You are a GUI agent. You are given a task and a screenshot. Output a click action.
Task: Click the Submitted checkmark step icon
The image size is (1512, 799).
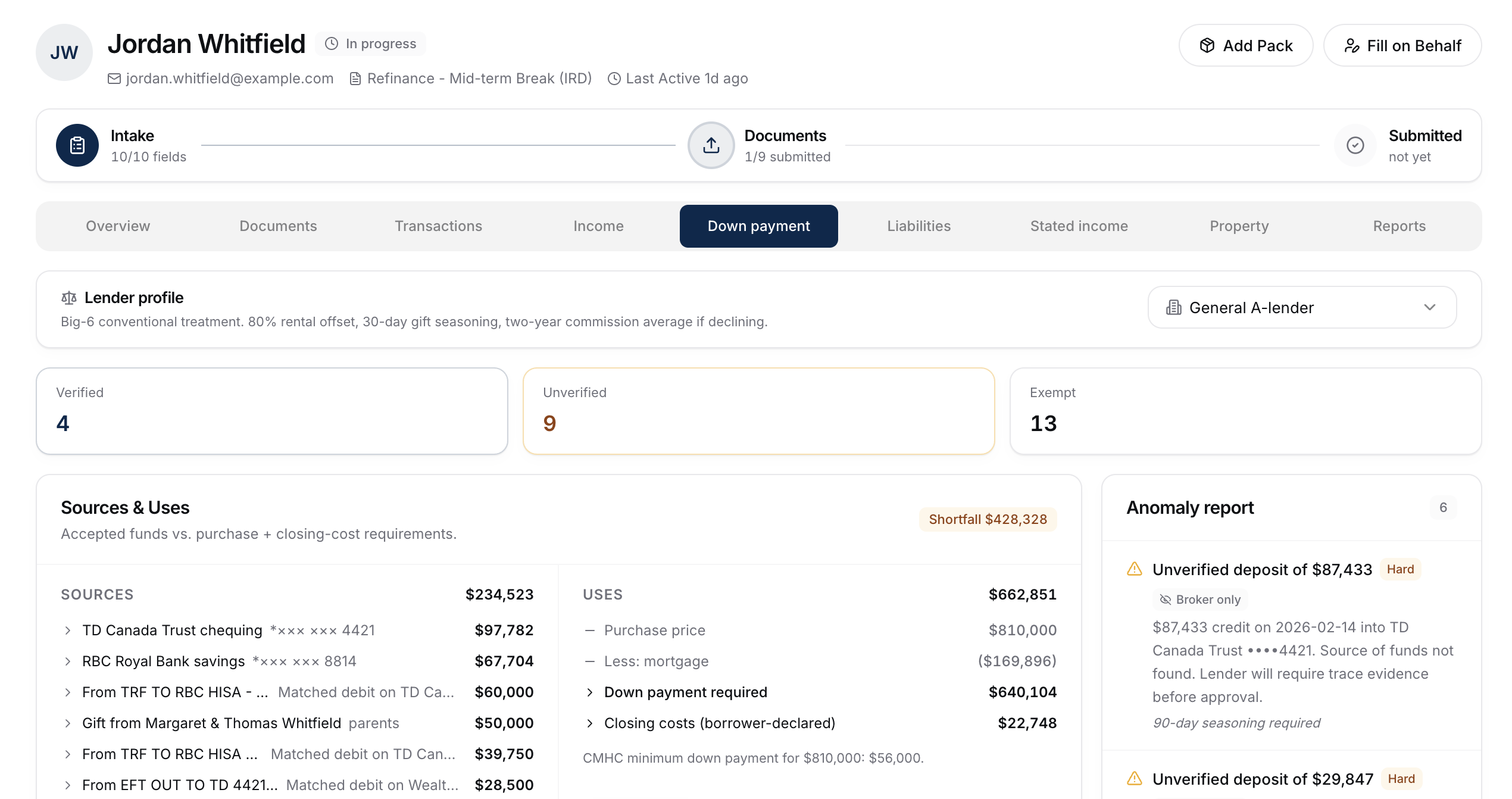point(1355,145)
